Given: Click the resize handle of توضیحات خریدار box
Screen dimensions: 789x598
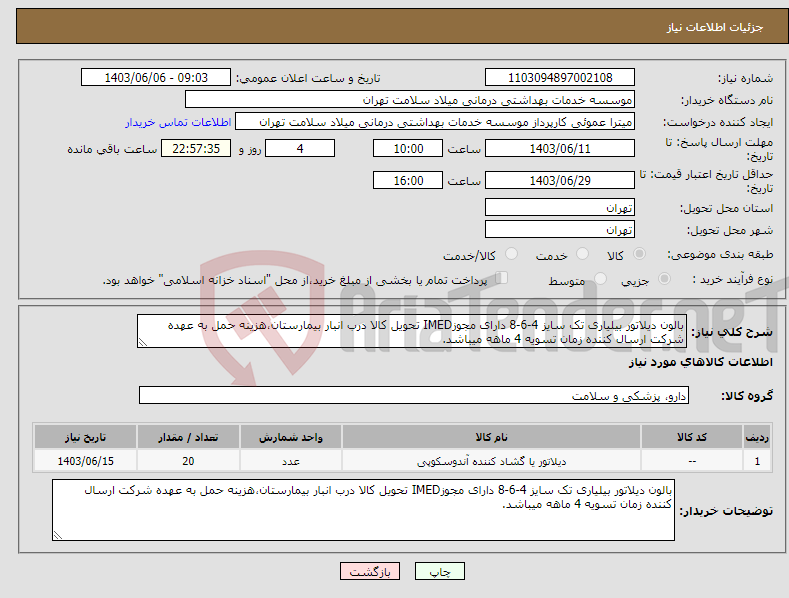Looking at the screenshot, I should click(58, 535).
